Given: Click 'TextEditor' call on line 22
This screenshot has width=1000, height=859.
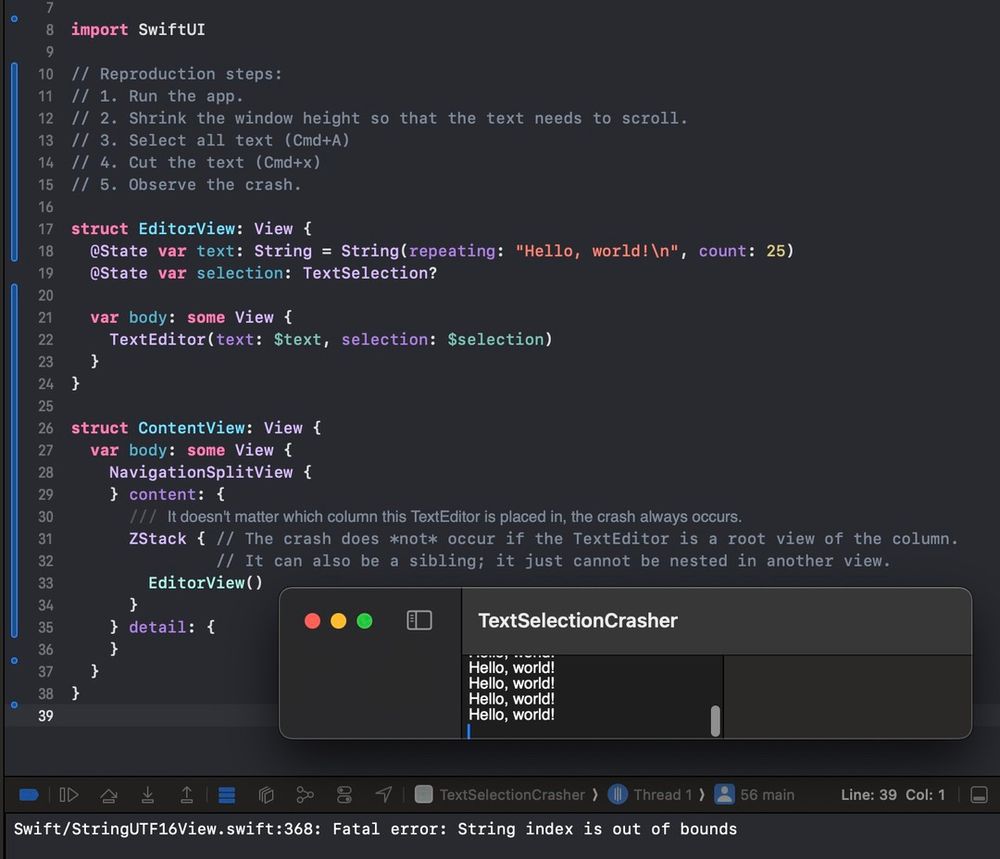Looking at the screenshot, I should coord(158,339).
